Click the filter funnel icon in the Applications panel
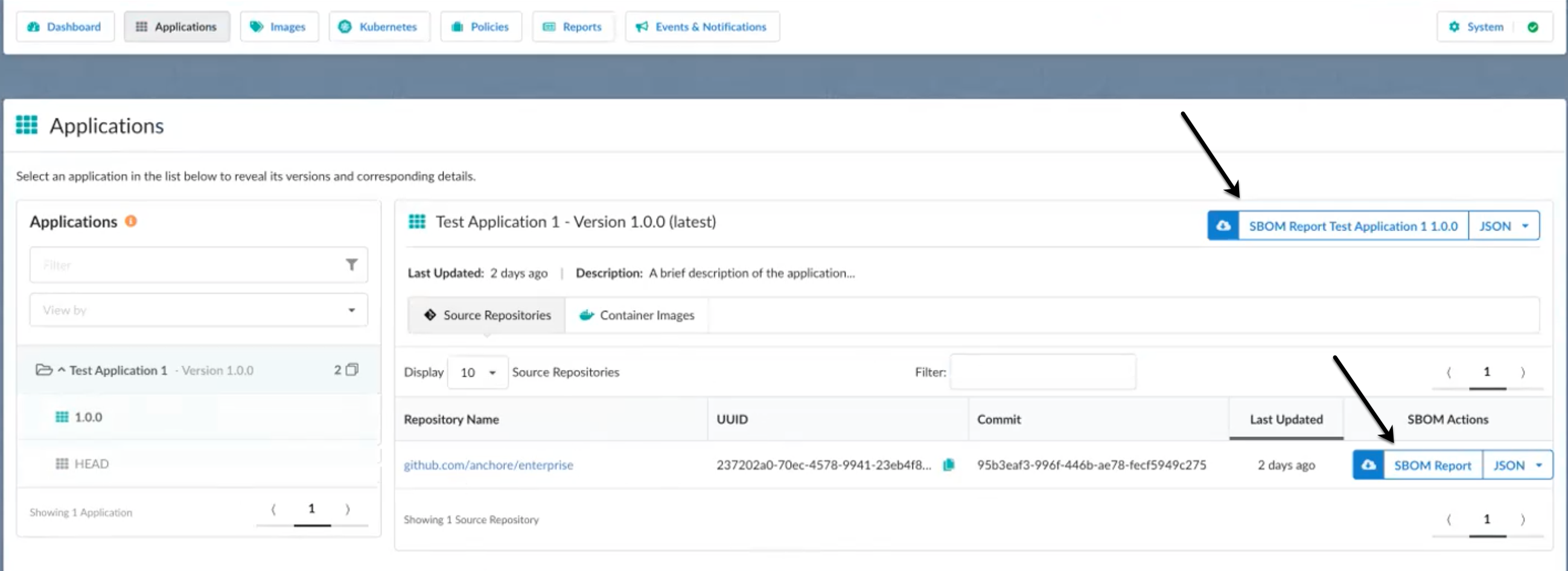Image resolution: width=1568 pixels, height=571 pixels. tap(352, 265)
